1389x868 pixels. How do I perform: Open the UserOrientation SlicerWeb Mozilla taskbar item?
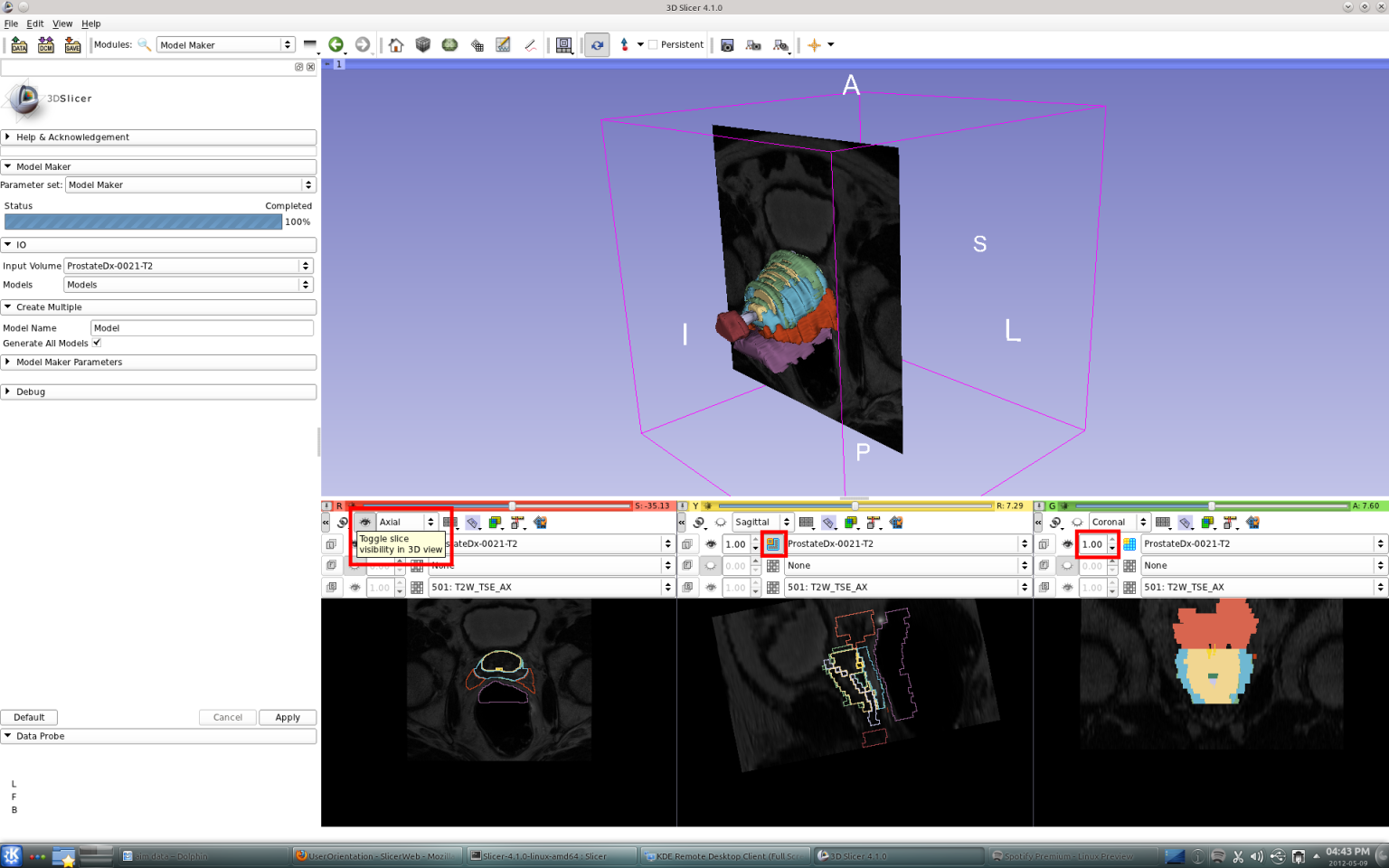(377, 855)
